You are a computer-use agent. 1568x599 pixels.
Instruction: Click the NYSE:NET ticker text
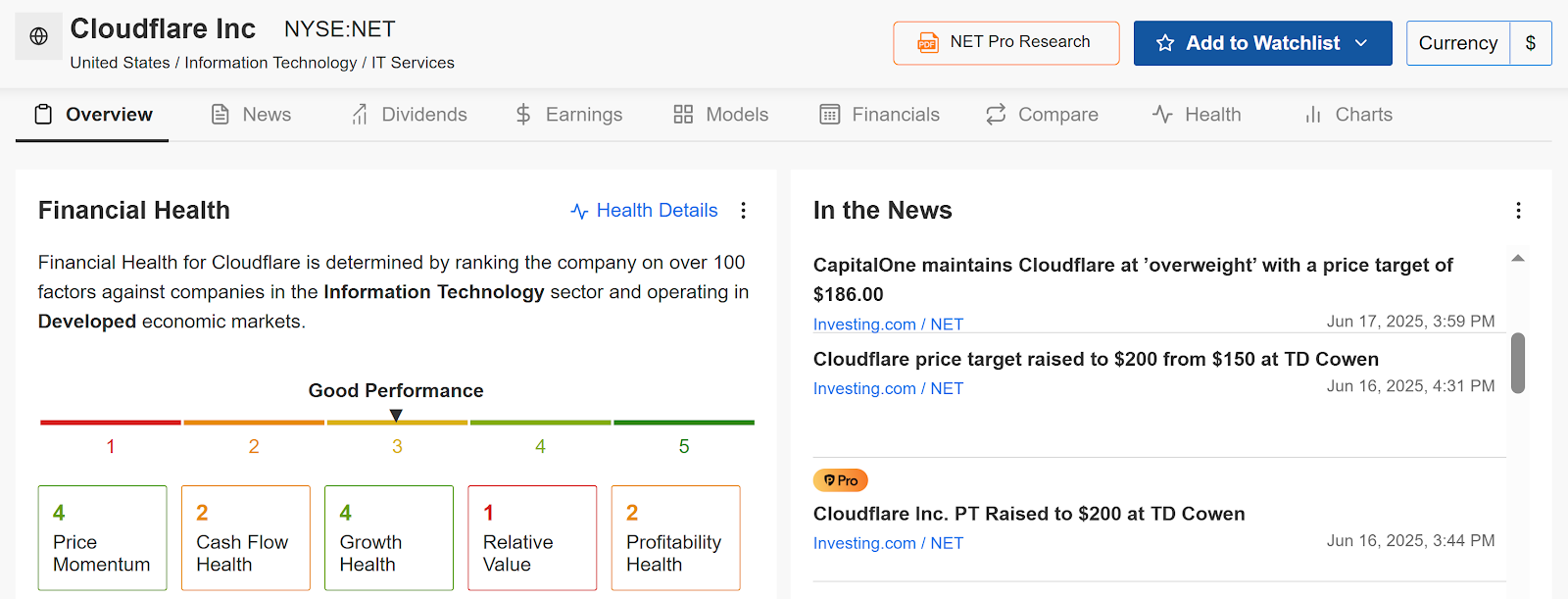(340, 29)
